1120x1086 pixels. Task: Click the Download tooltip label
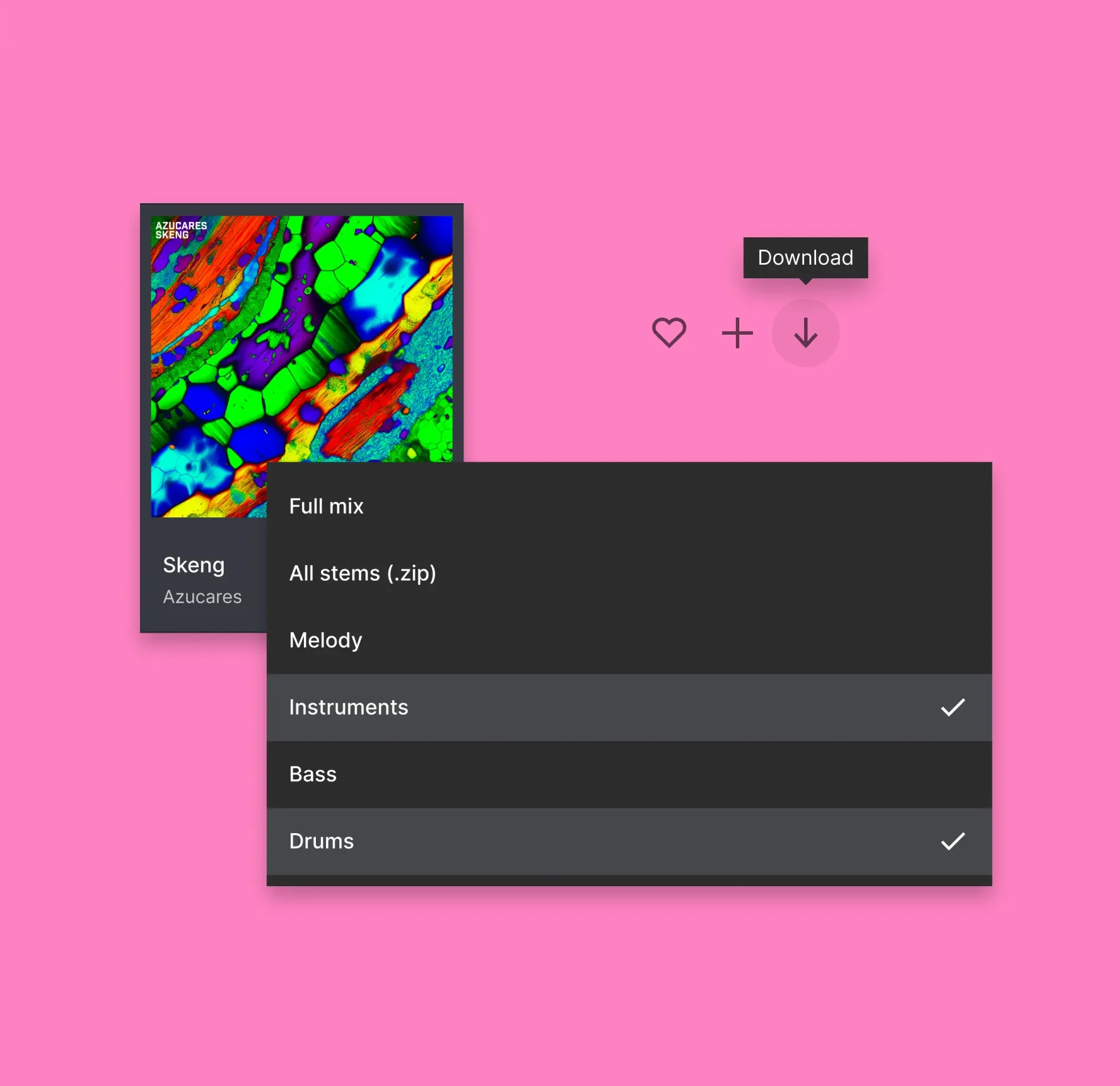[x=805, y=258]
